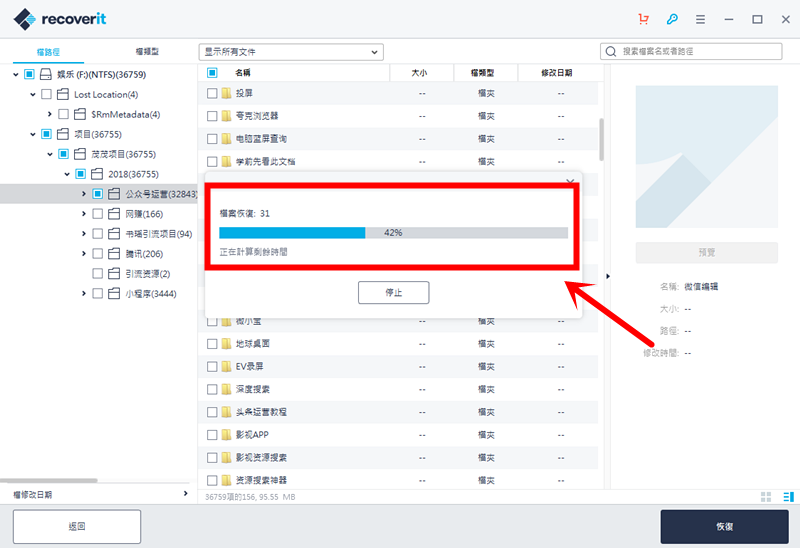The image size is (800, 548).
Task: Click the 腾讯 tree folder icon
Action: pos(114,254)
